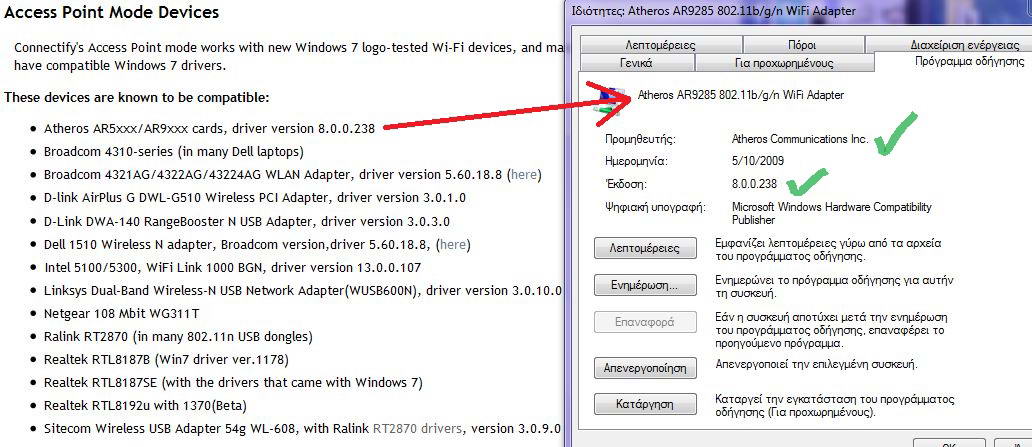Image resolution: width=1032 pixels, height=447 pixels.
Task: Click the D-Link DWA-140 RangeBooster item
Action: pyautogui.click(x=247, y=221)
